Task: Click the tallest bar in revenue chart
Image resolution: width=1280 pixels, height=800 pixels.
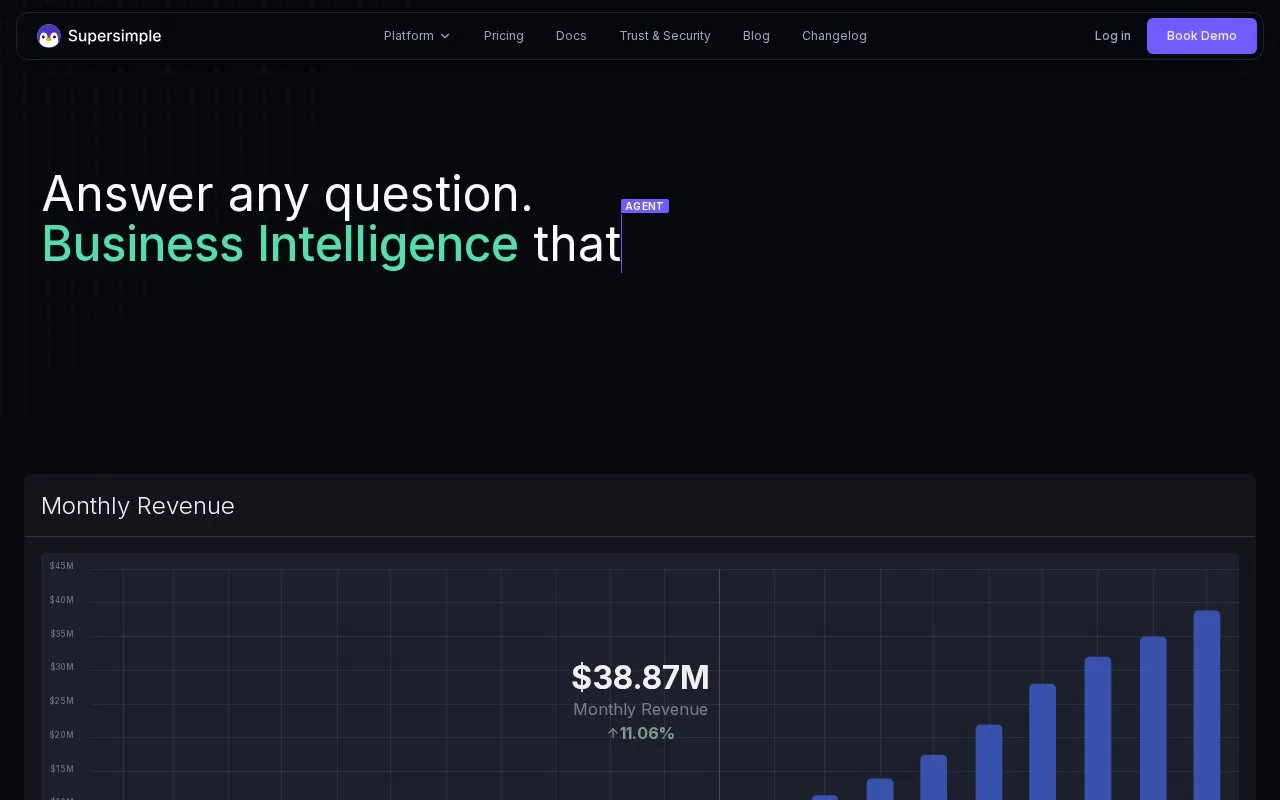Action: (1207, 705)
